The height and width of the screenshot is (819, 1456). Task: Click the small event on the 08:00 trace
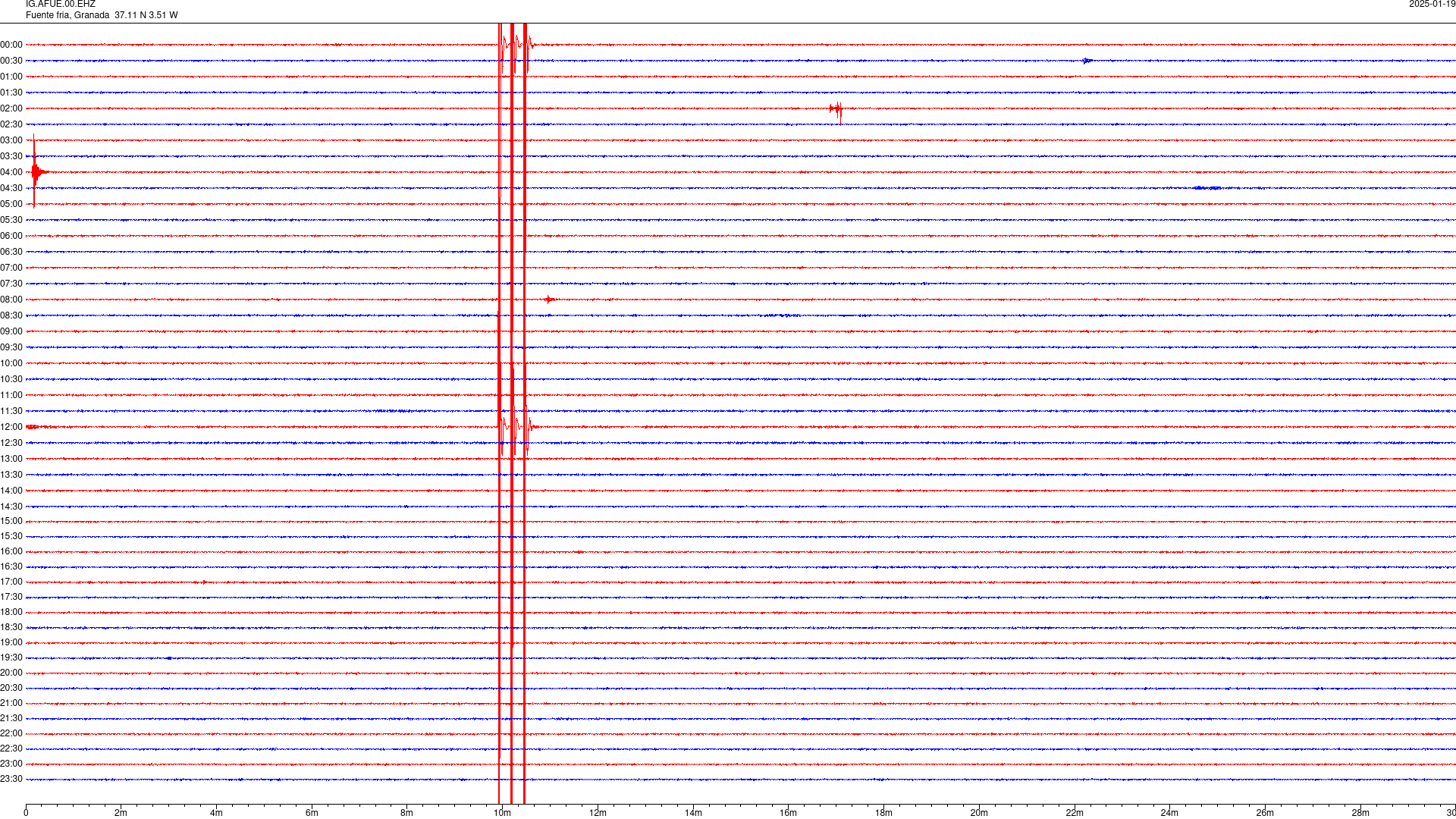[549, 300]
